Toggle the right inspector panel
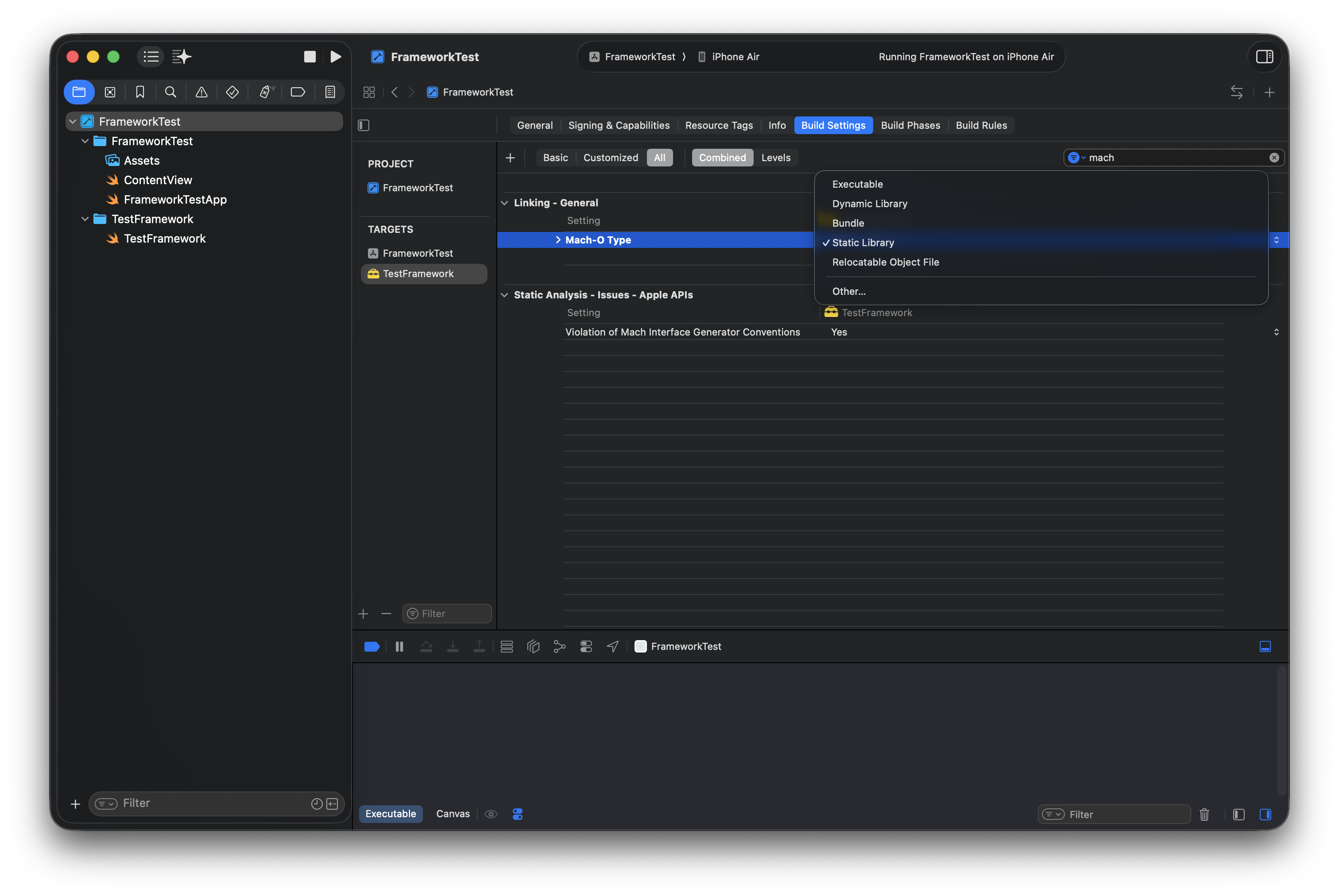This screenshot has height=896, width=1339. (1264, 57)
